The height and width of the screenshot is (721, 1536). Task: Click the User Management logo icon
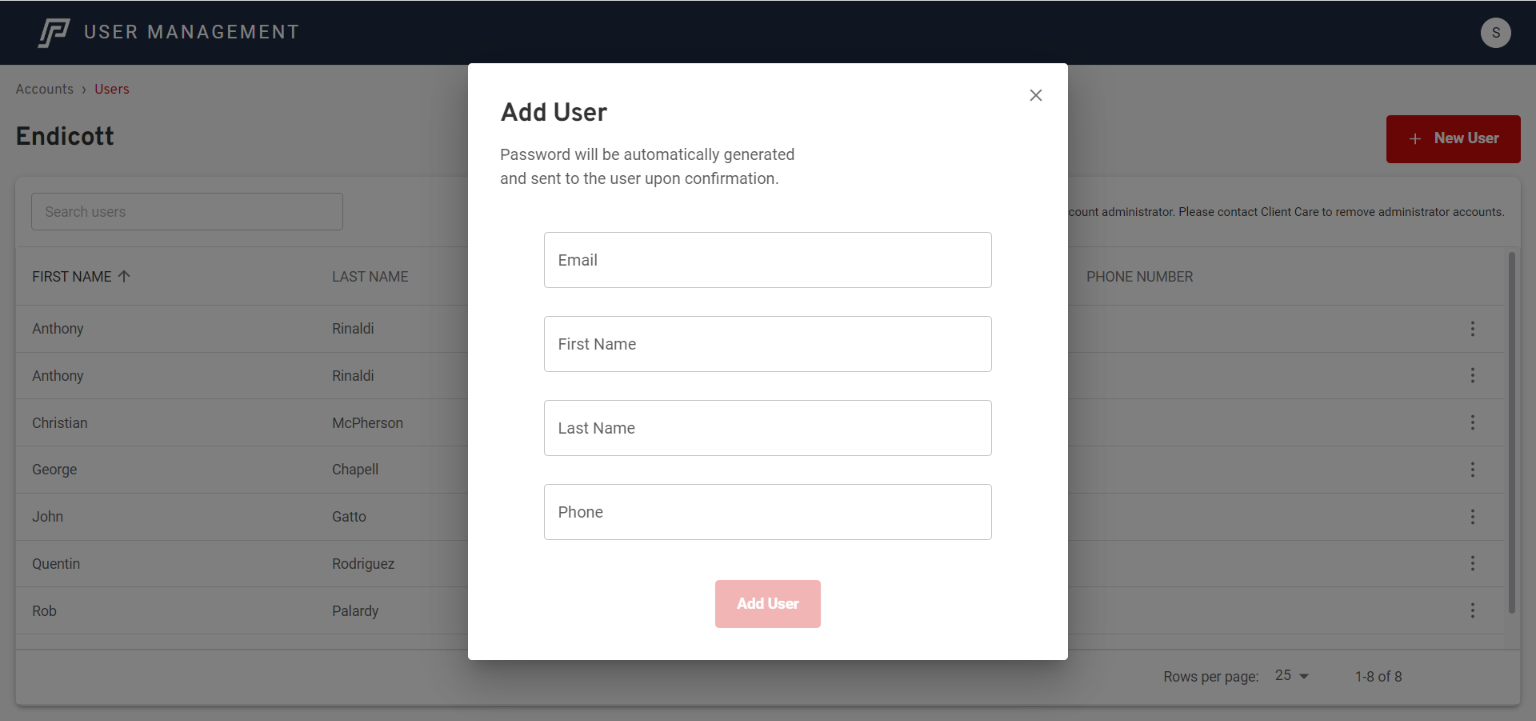[53, 32]
